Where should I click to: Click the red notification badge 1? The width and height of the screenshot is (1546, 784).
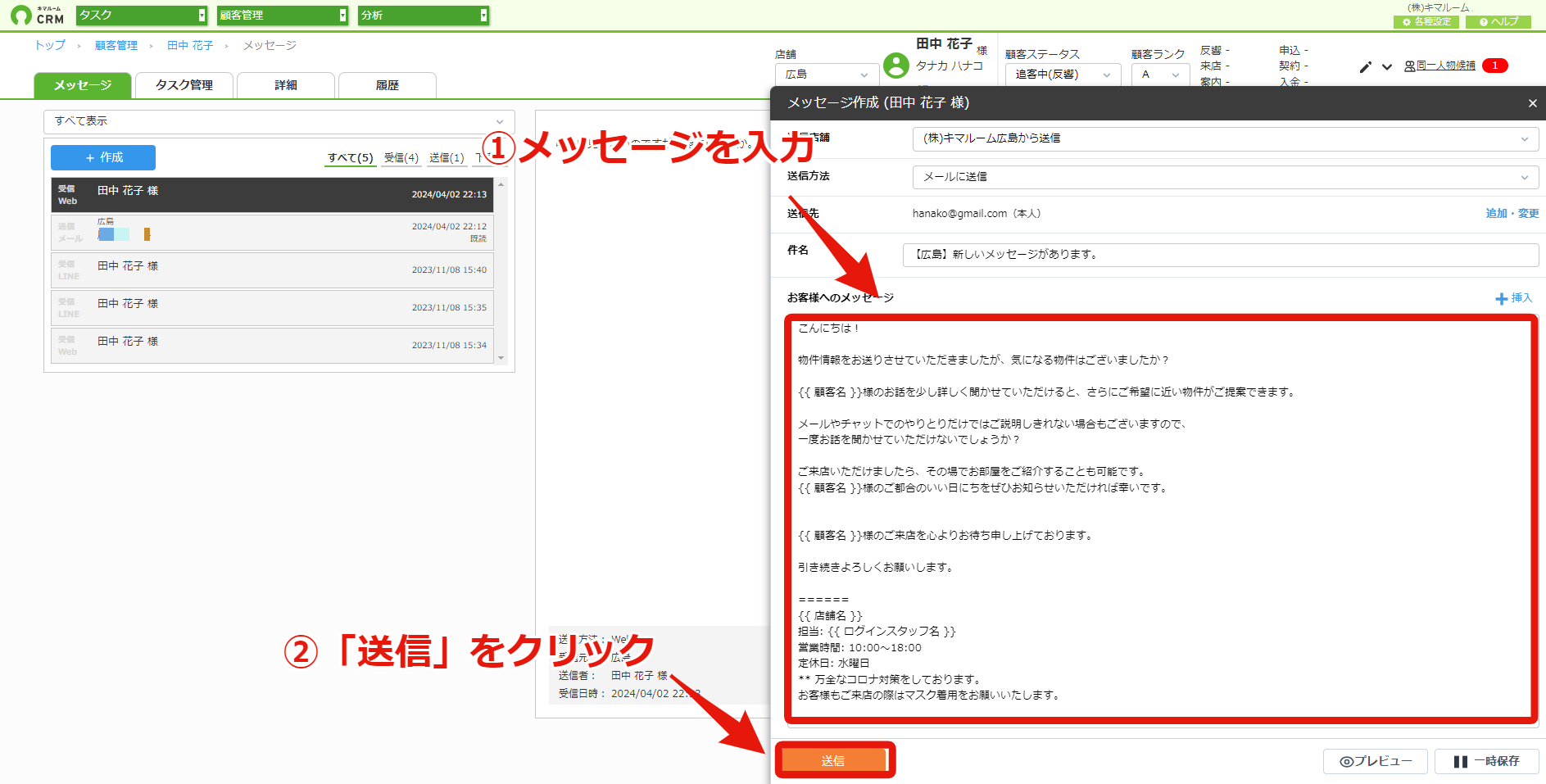1494,66
